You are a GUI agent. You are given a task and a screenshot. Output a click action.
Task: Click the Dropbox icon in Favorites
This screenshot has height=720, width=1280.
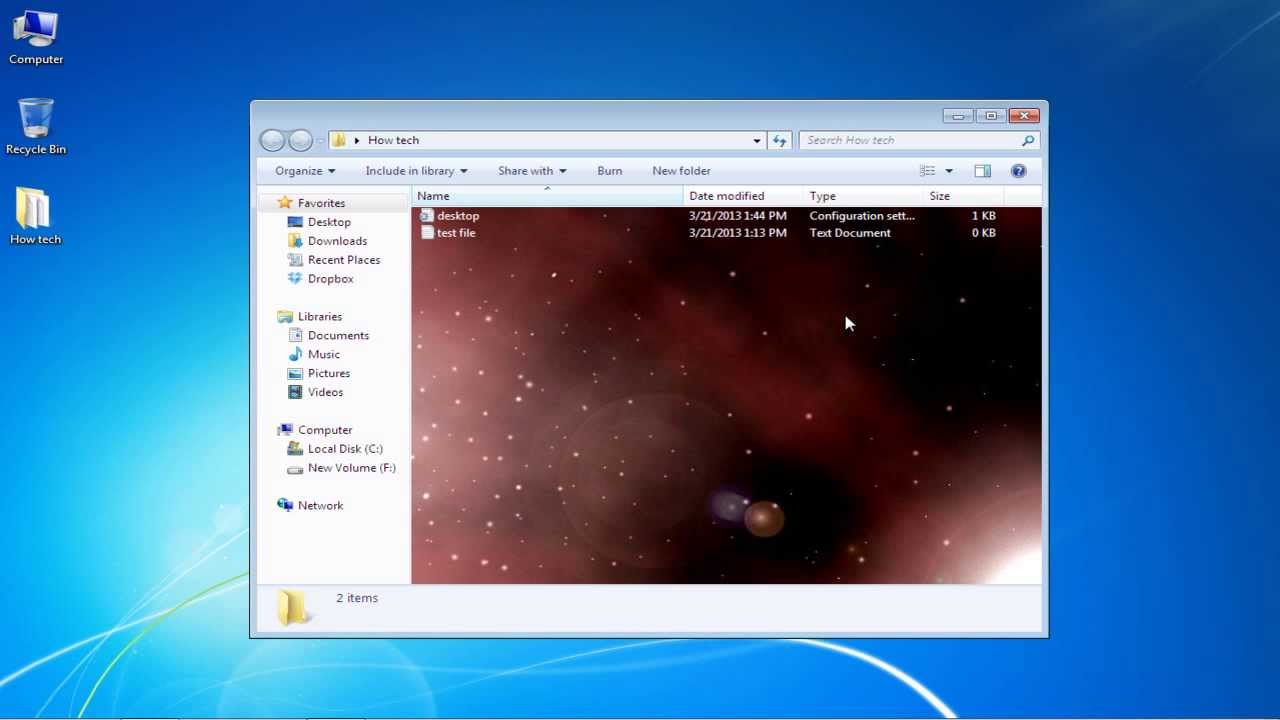pyautogui.click(x=295, y=279)
